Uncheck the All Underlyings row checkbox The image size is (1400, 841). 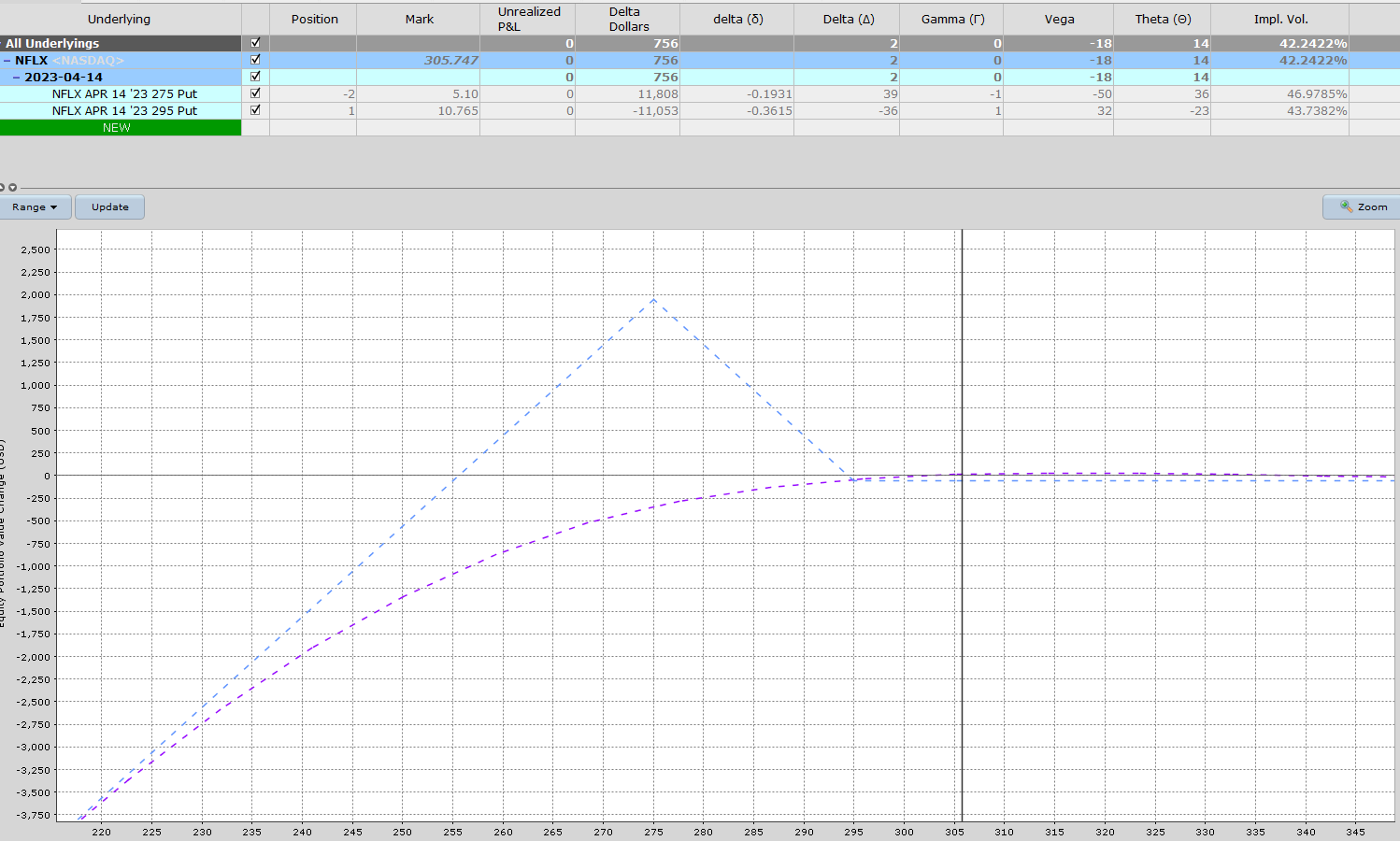click(255, 43)
